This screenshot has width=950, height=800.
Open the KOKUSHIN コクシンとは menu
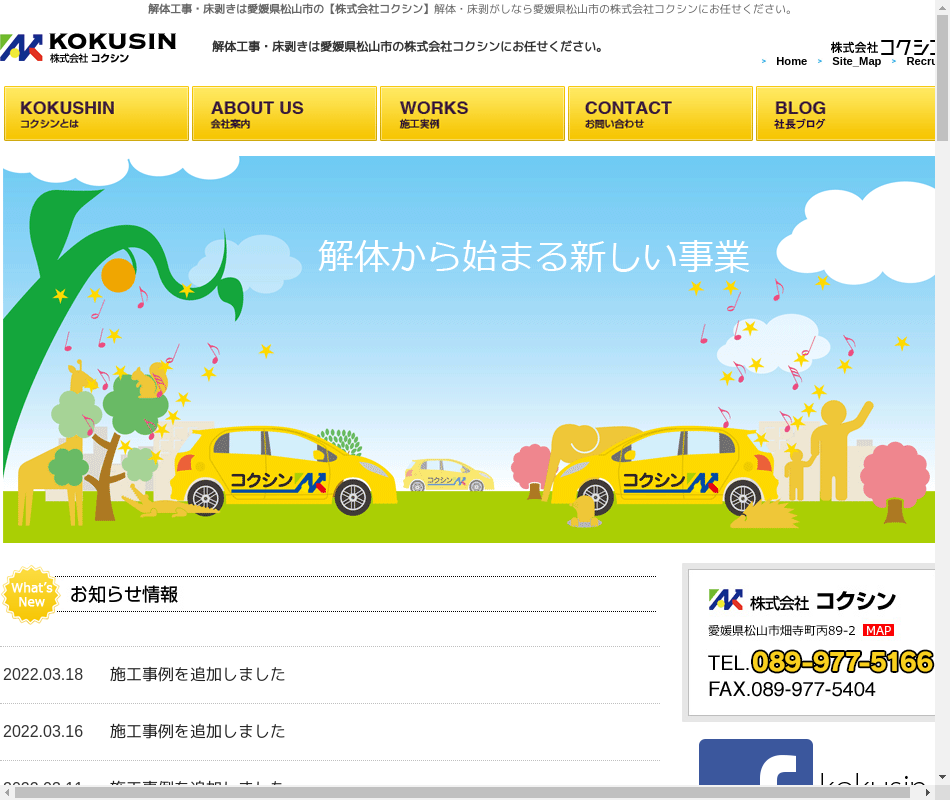pos(96,114)
